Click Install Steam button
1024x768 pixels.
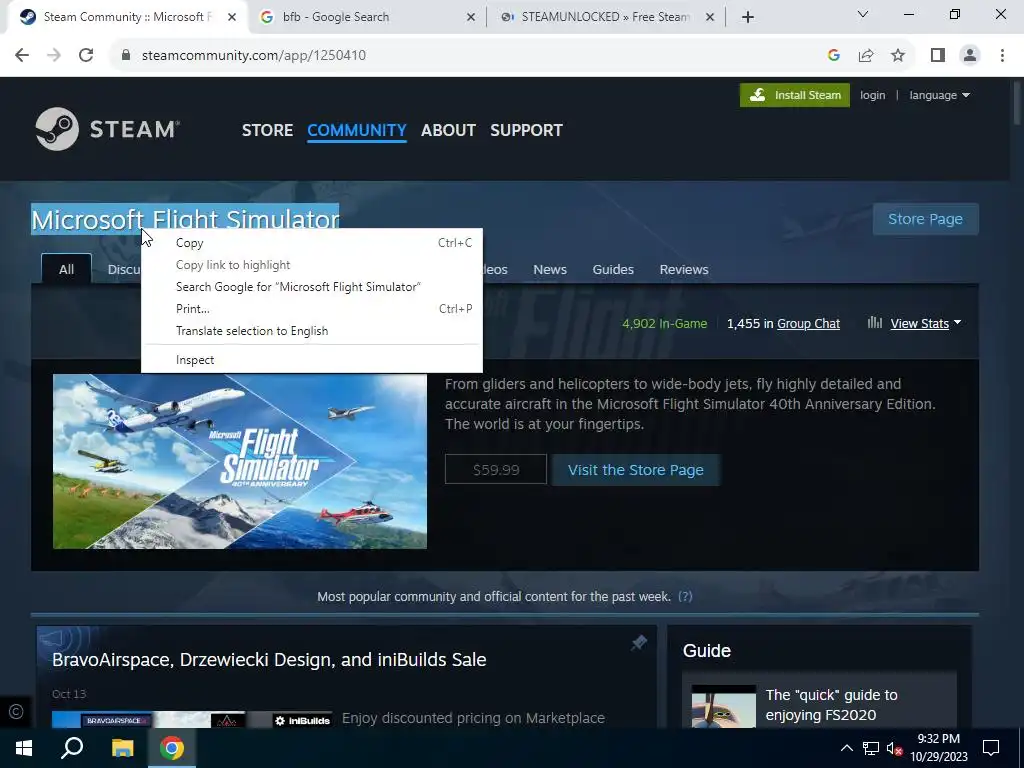pos(795,95)
